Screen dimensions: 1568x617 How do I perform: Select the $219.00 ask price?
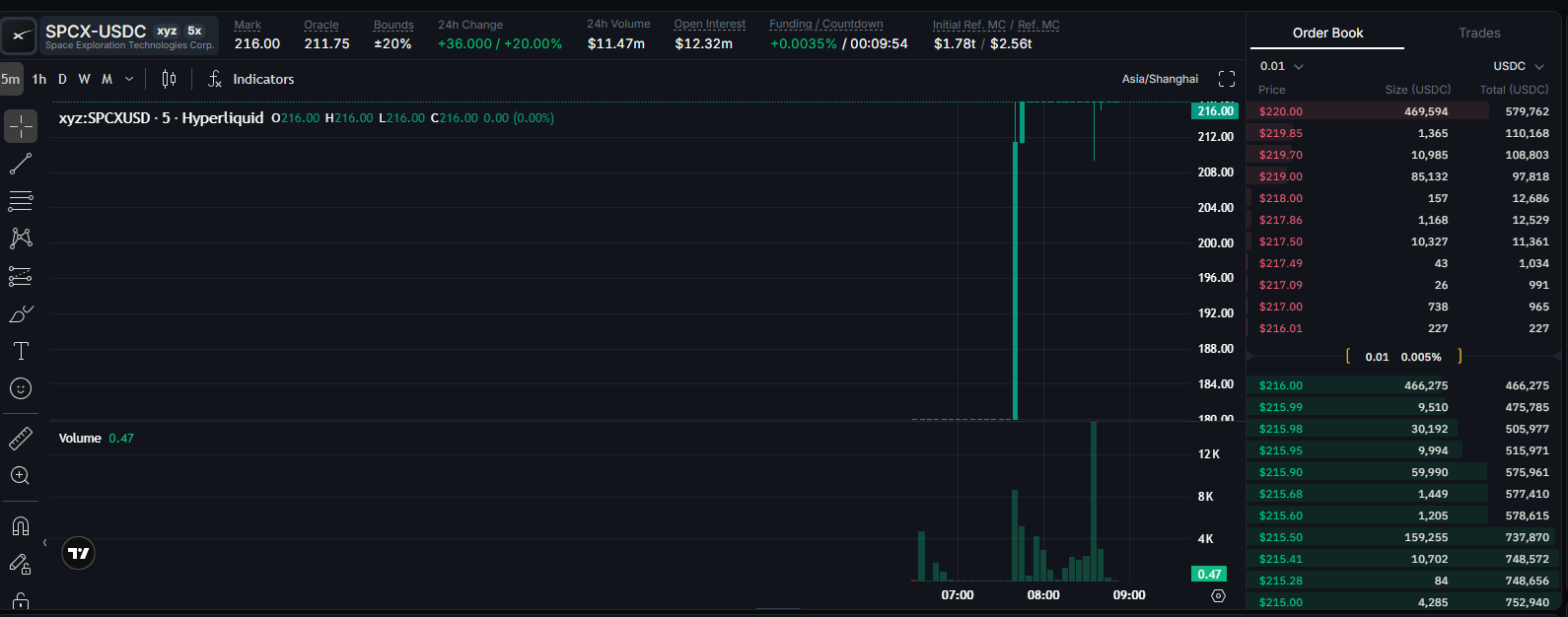click(x=1280, y=176)
